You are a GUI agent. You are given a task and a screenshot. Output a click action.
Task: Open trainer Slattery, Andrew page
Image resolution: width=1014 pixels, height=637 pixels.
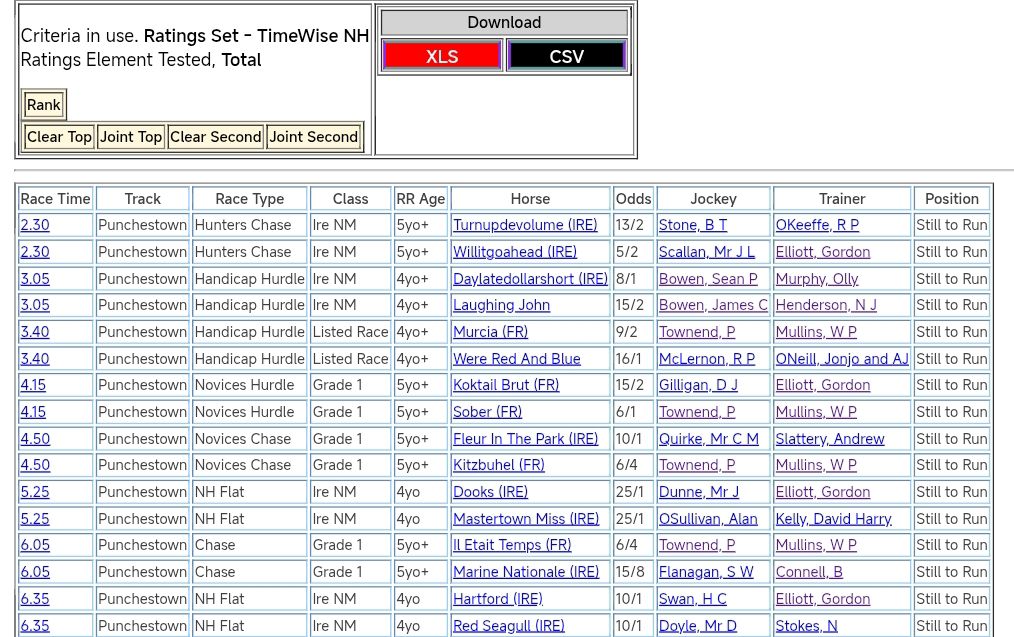tap(829, 439)
